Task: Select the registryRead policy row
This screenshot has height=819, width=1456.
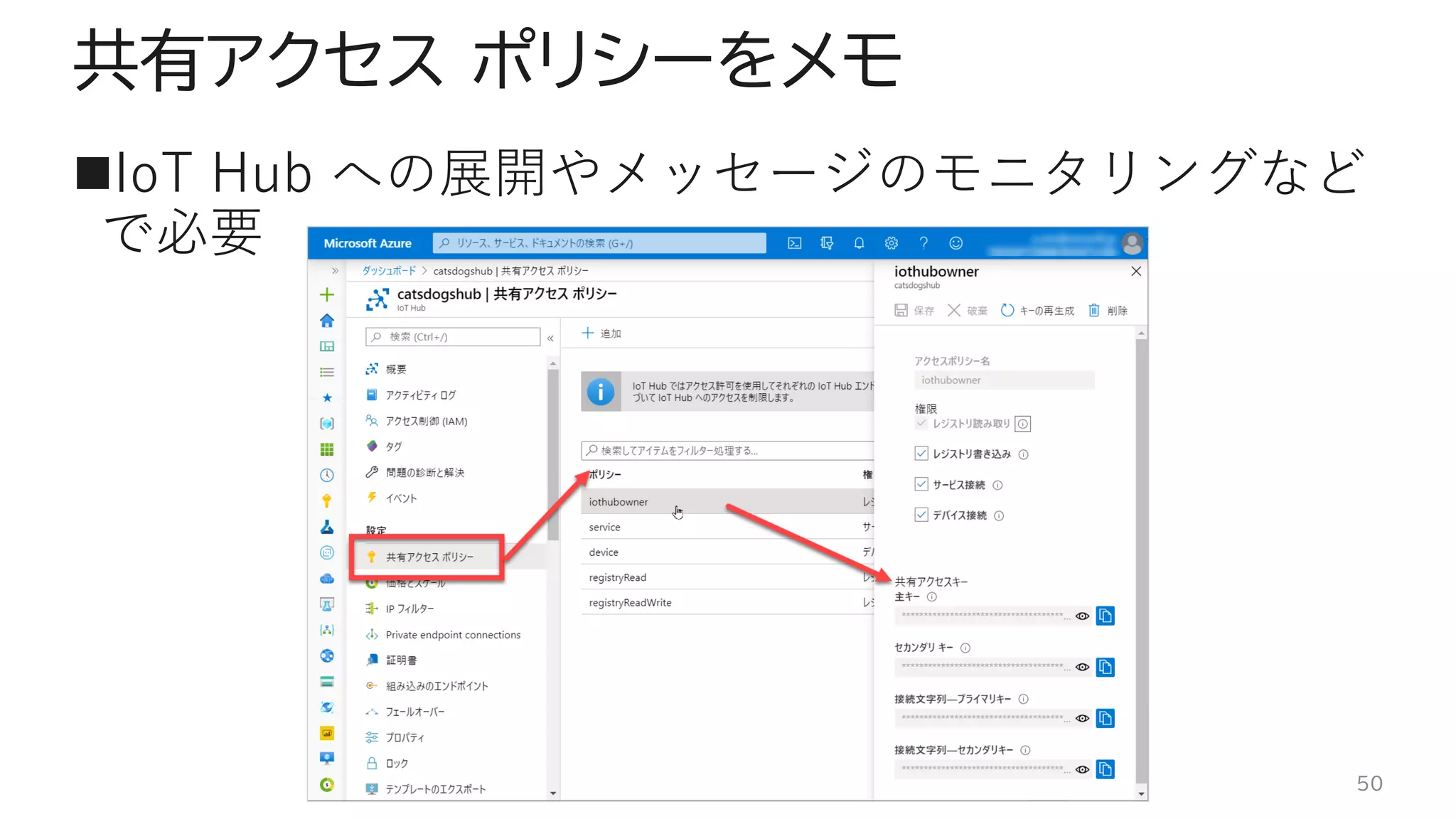Action: pyautogui.click(x=727, y=577)
